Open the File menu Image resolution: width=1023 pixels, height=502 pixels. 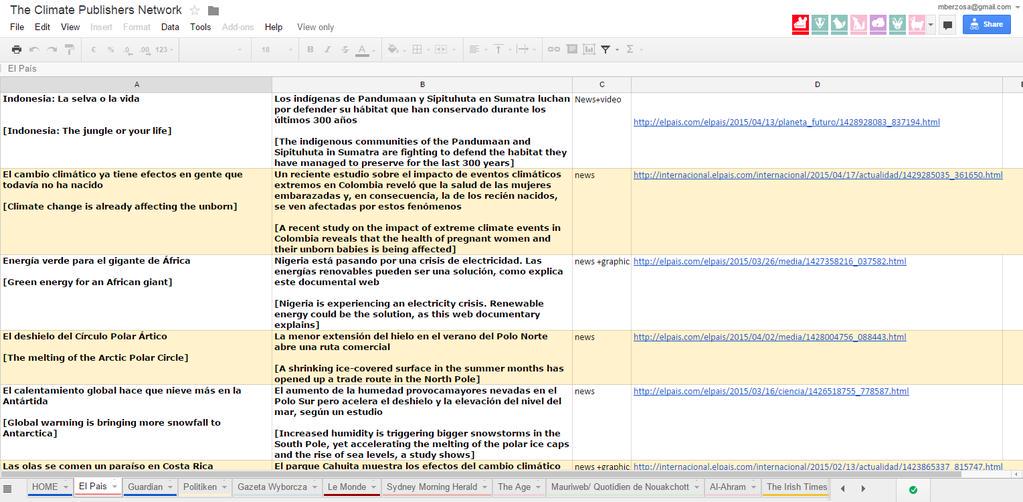point(17,27)
